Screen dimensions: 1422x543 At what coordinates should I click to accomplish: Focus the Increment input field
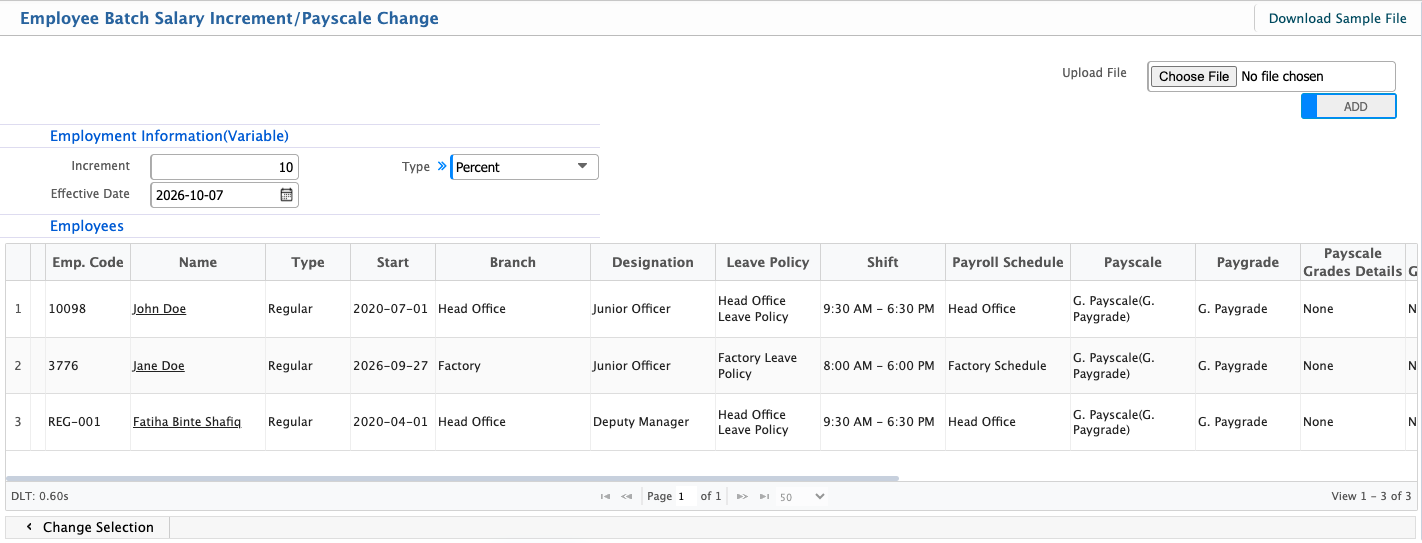[224, 167]
